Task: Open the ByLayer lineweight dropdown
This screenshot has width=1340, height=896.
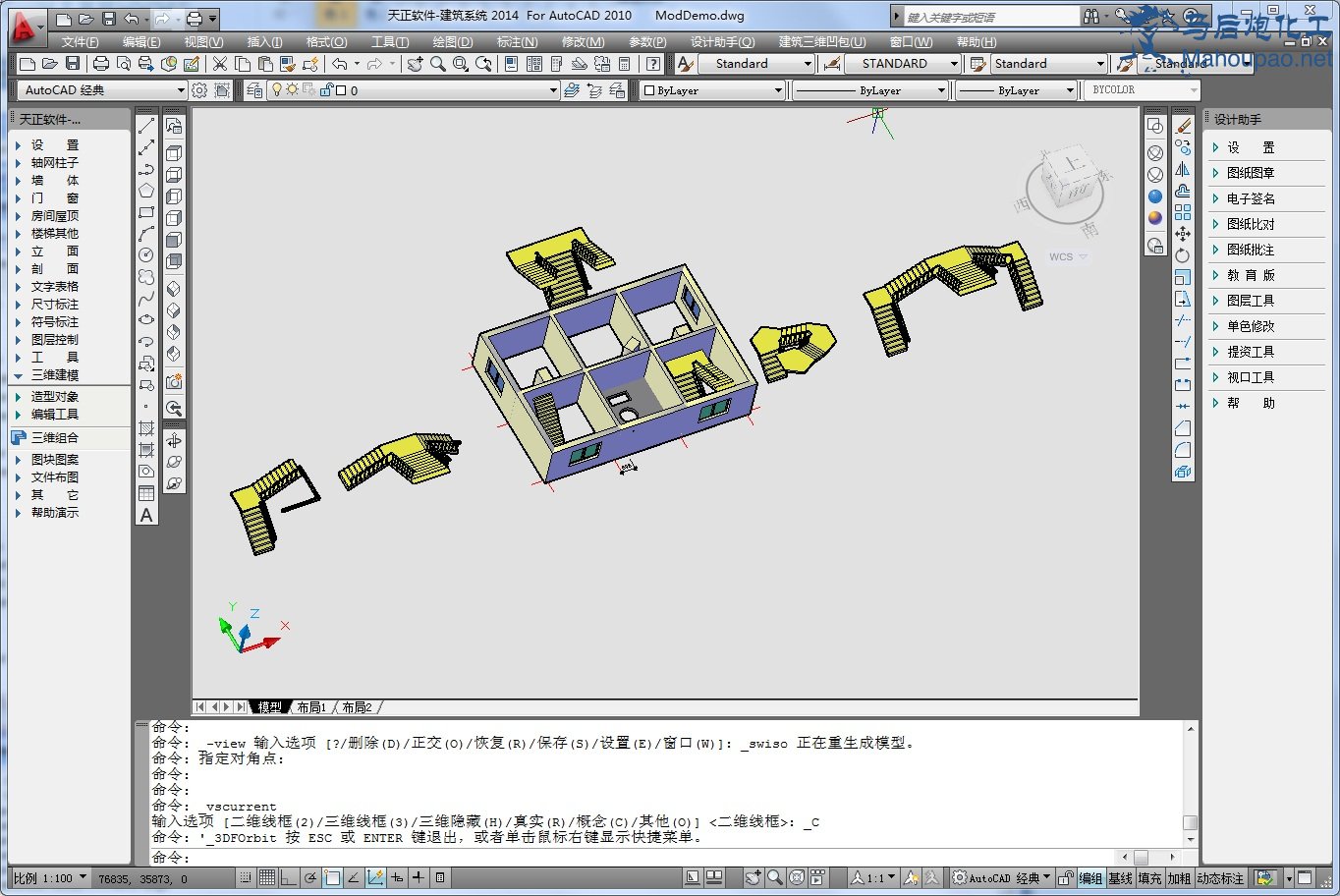Action: 1017,90
